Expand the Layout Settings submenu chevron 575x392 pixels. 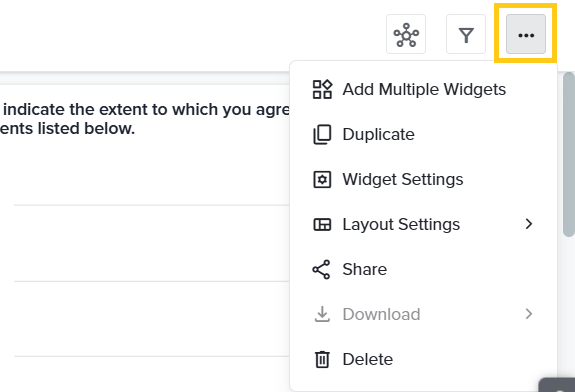528,224
